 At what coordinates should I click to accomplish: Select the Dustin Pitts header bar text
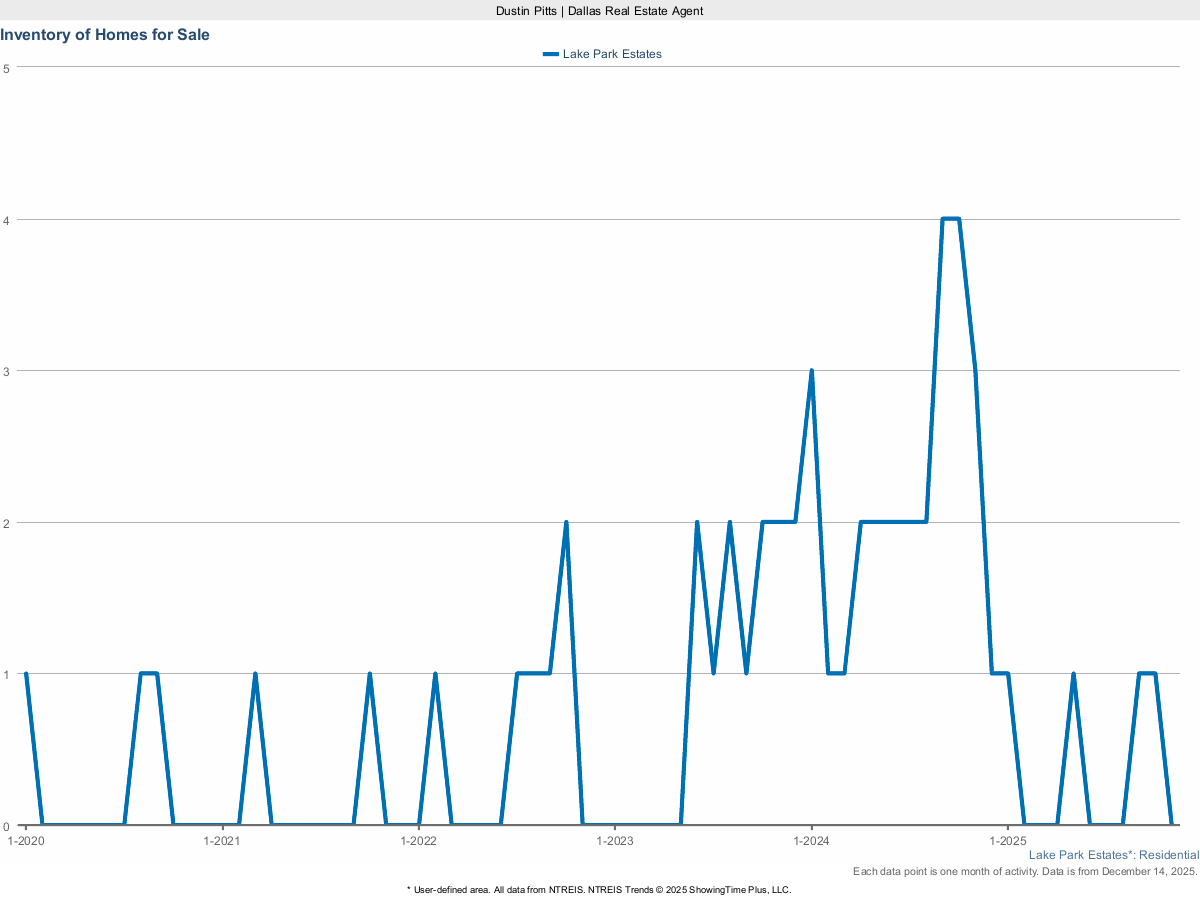[600, 10]
